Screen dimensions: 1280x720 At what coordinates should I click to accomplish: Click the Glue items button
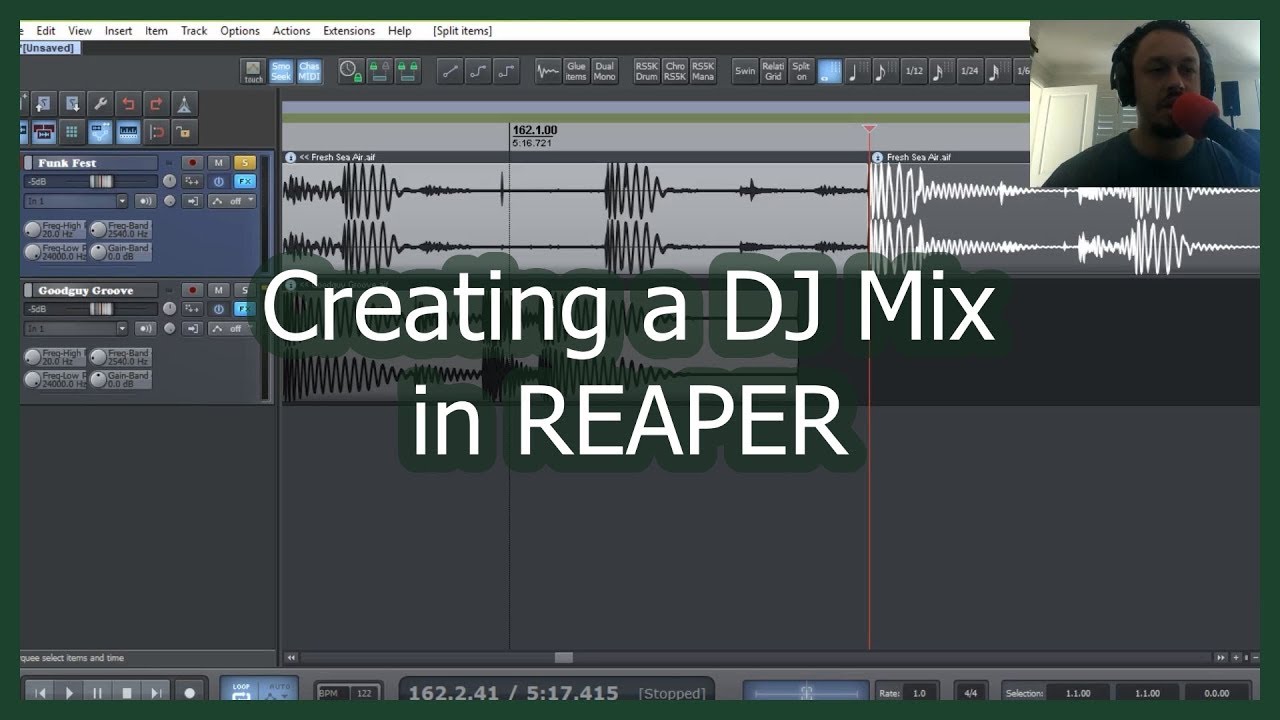point(576,71)
